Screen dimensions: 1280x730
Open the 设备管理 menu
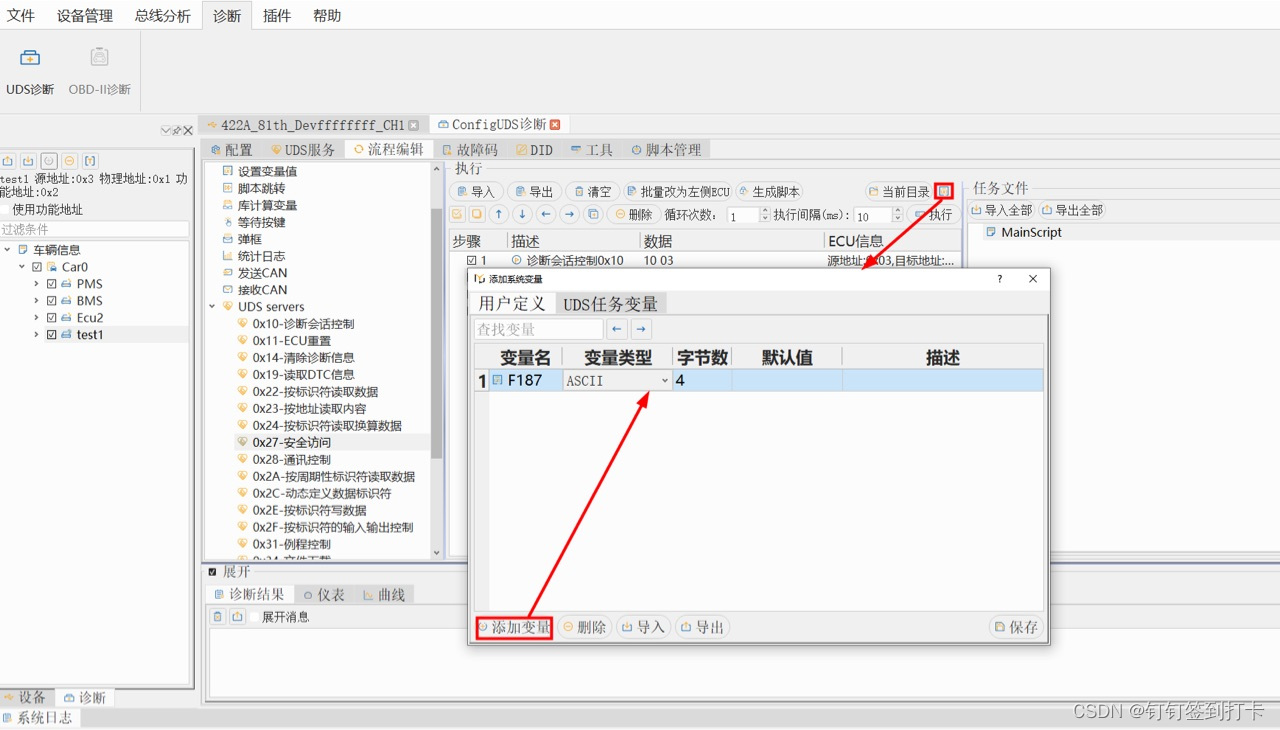pos(85,15)
